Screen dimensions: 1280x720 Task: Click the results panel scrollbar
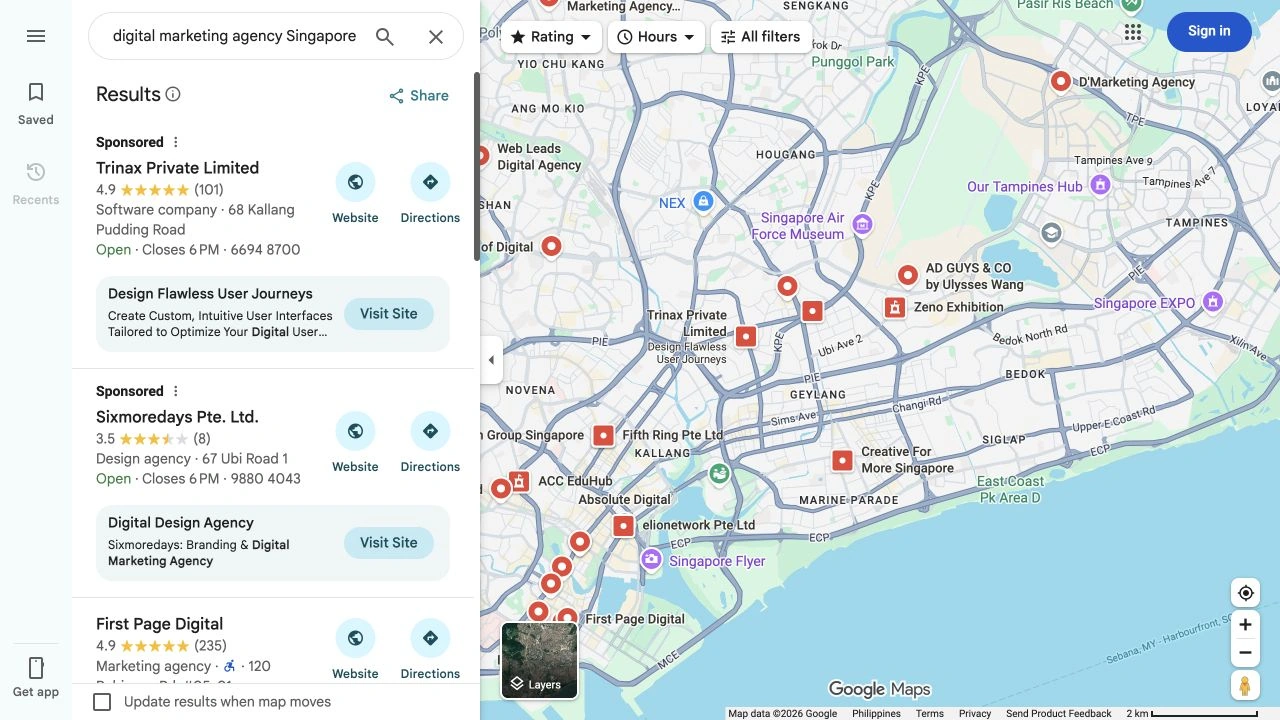click(477, 166)
